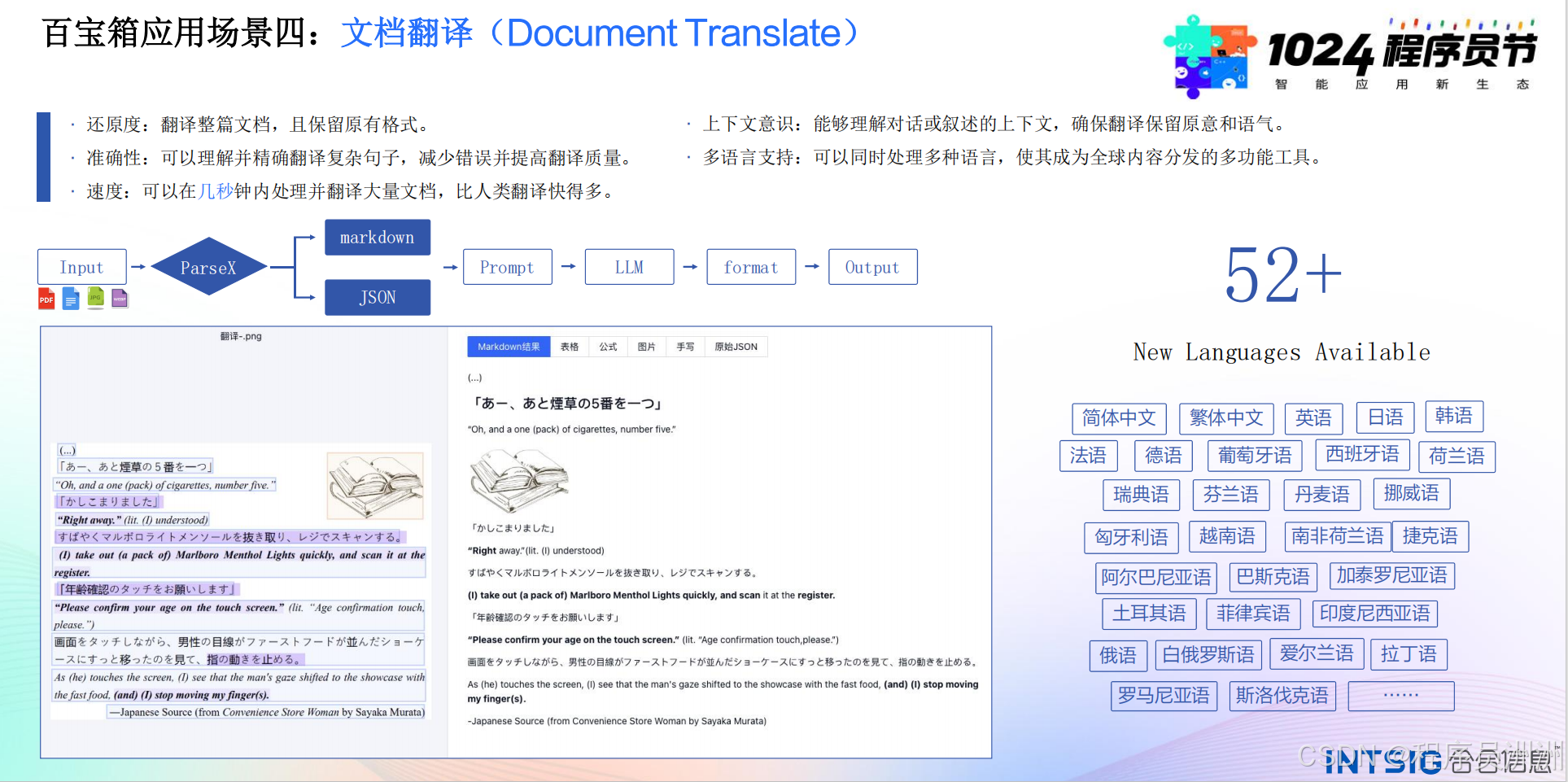Click the purple file icon under Input

click(120, 299)
